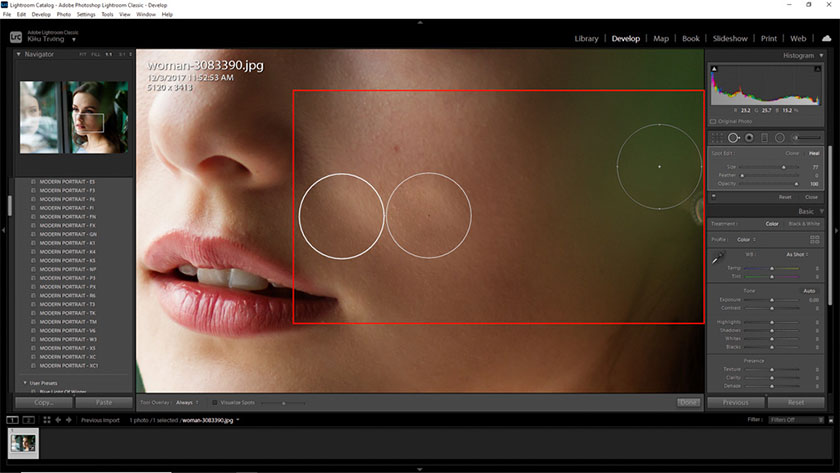The width and height of the screenshot is (840, 473).
Task: Select the Adjustment Brush tool
Action: click(806, 138)
